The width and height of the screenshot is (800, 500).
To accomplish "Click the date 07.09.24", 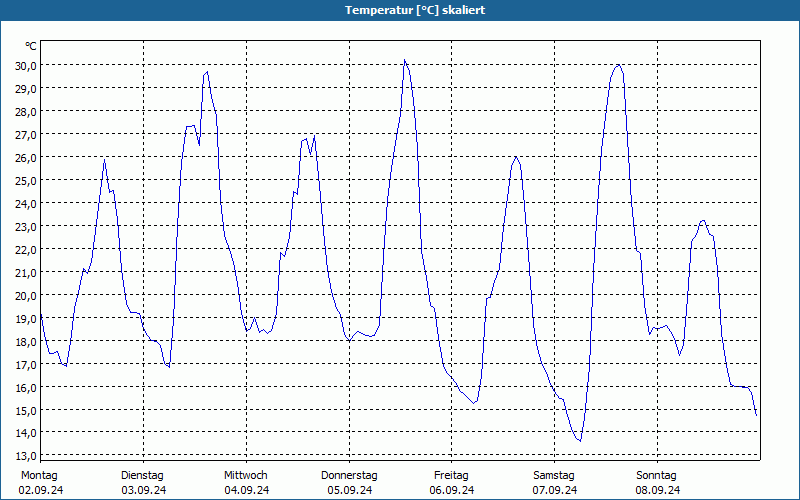I will (555, 490).
